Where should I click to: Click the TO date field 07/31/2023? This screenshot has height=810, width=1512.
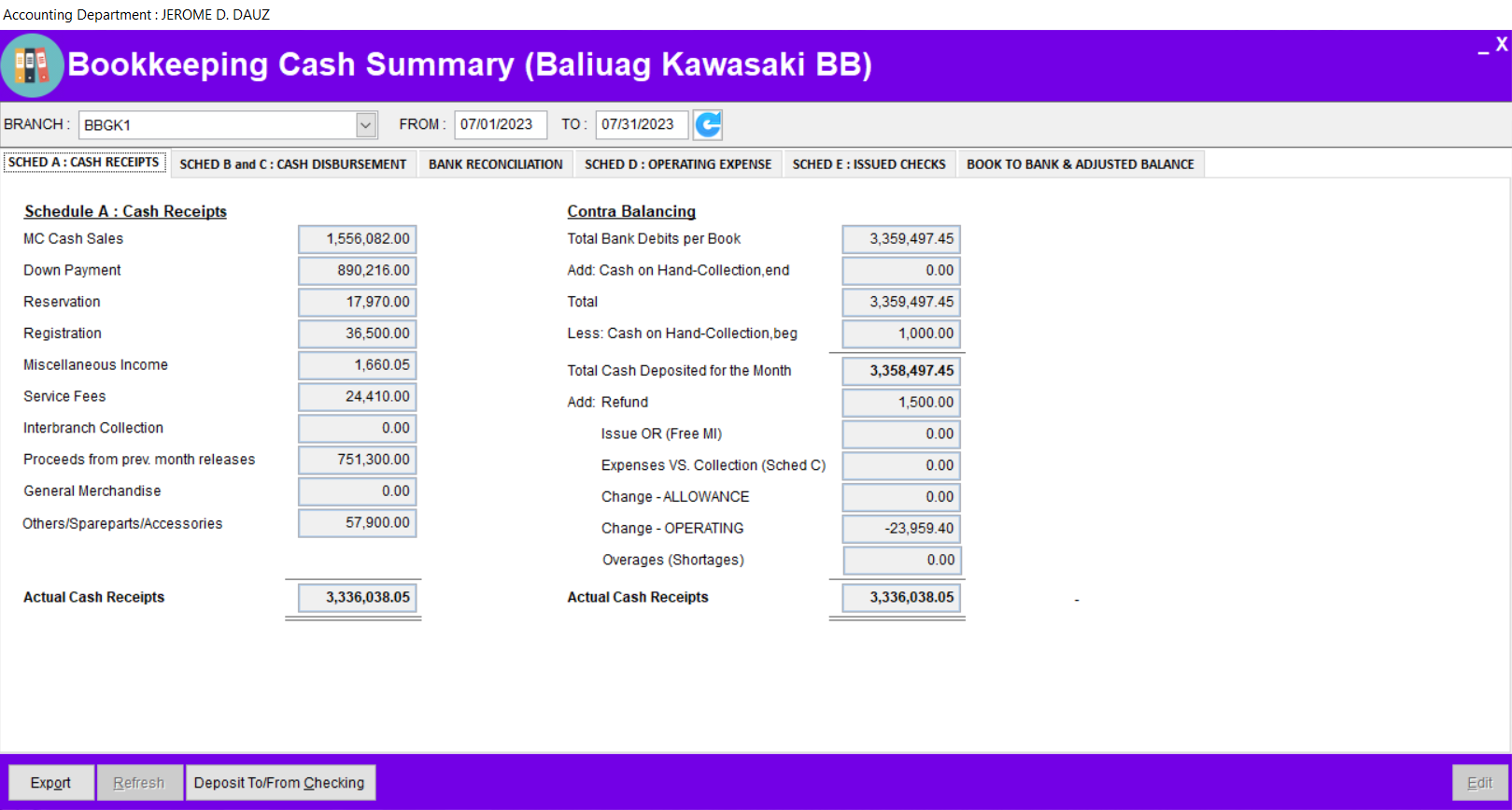coord(642,125)
